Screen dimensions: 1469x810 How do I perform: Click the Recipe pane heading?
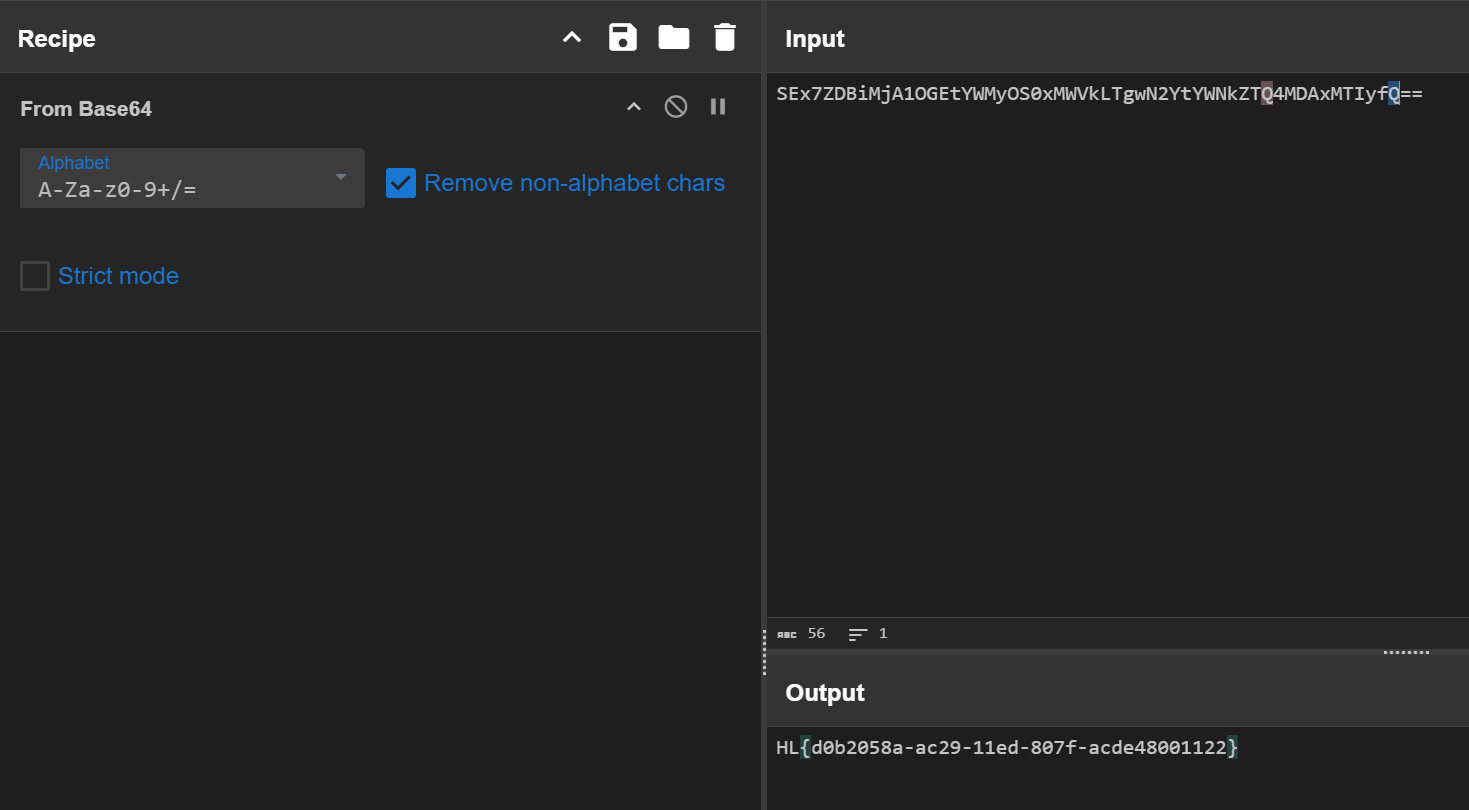click(x=57, y=39)
